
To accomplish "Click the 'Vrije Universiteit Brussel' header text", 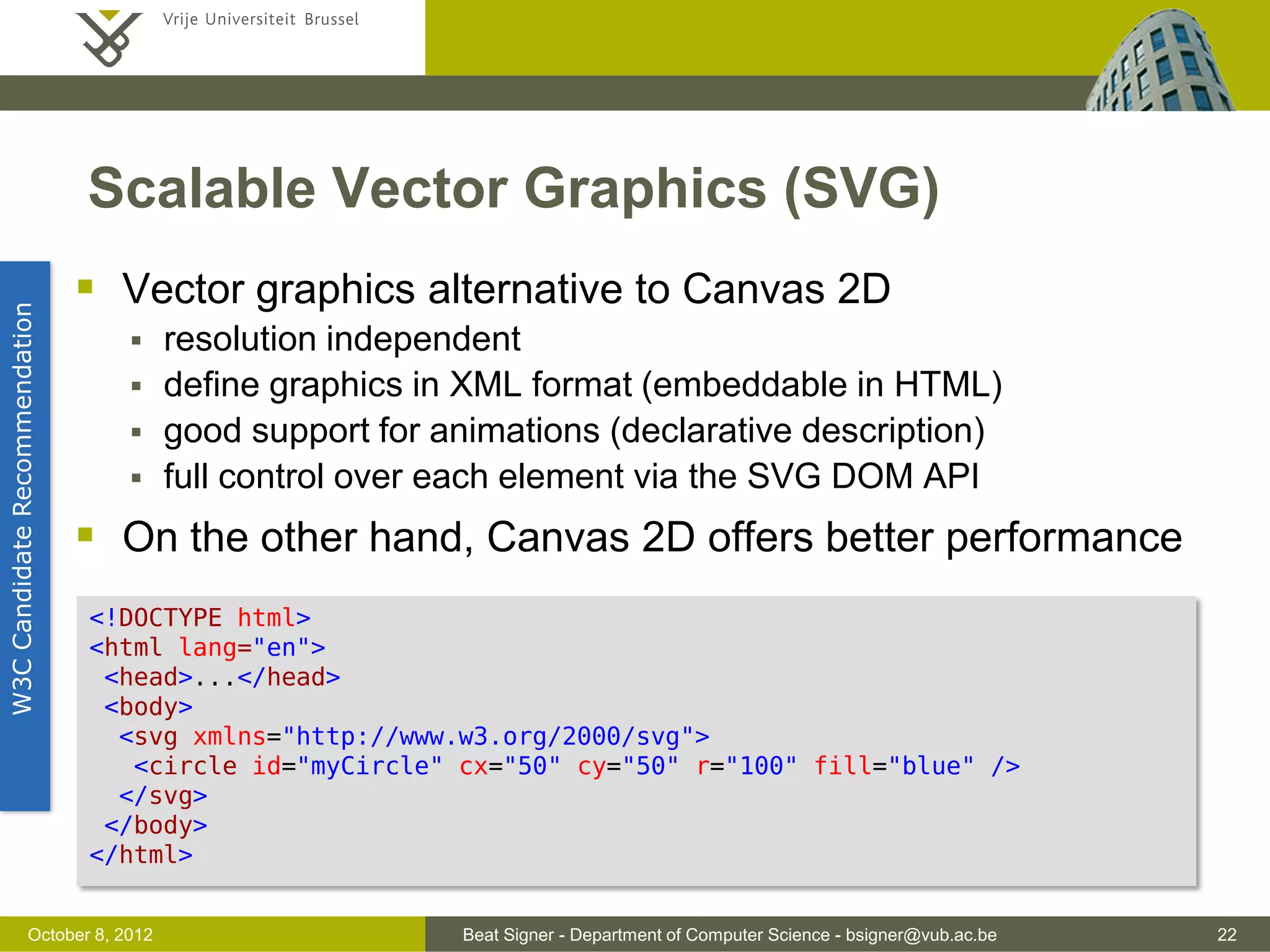I will 261,20.
